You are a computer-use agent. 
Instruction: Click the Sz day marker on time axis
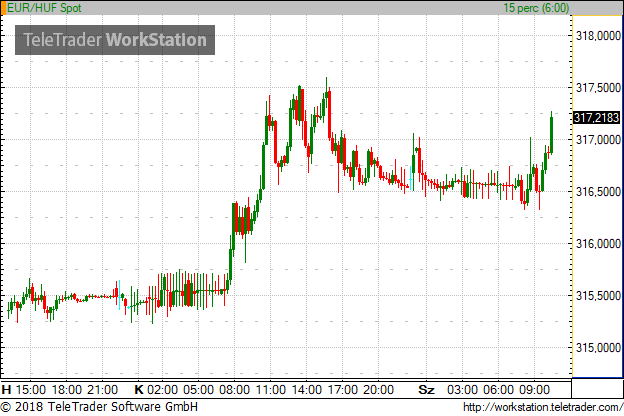[x=426, y=389]
